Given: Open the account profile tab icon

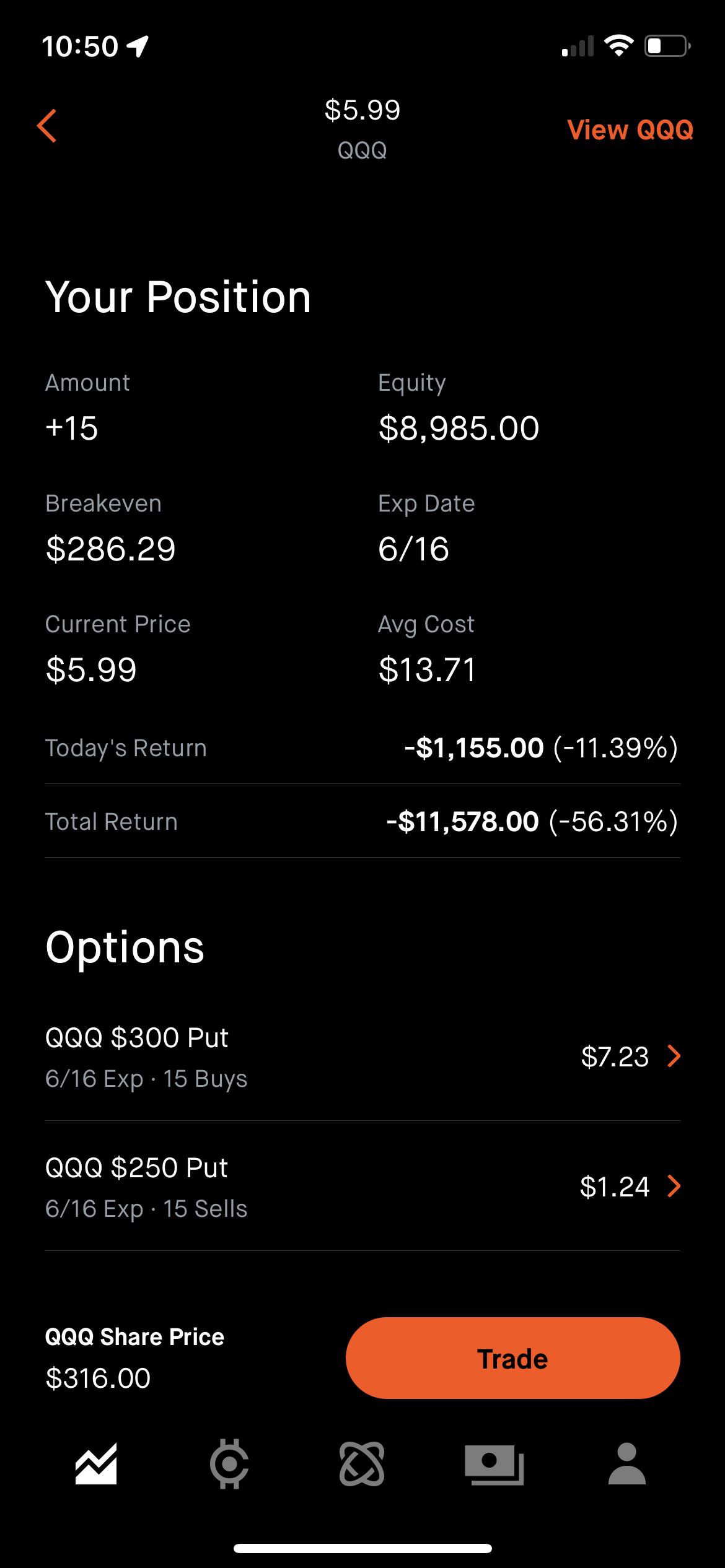Looking at the screenshot, I should tap(627, 1464).
